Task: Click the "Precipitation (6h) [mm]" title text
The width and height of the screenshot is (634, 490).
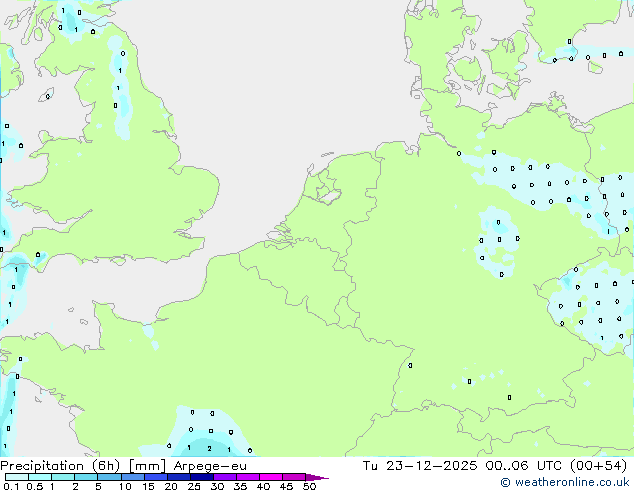Action: click(x=83, y=466)
